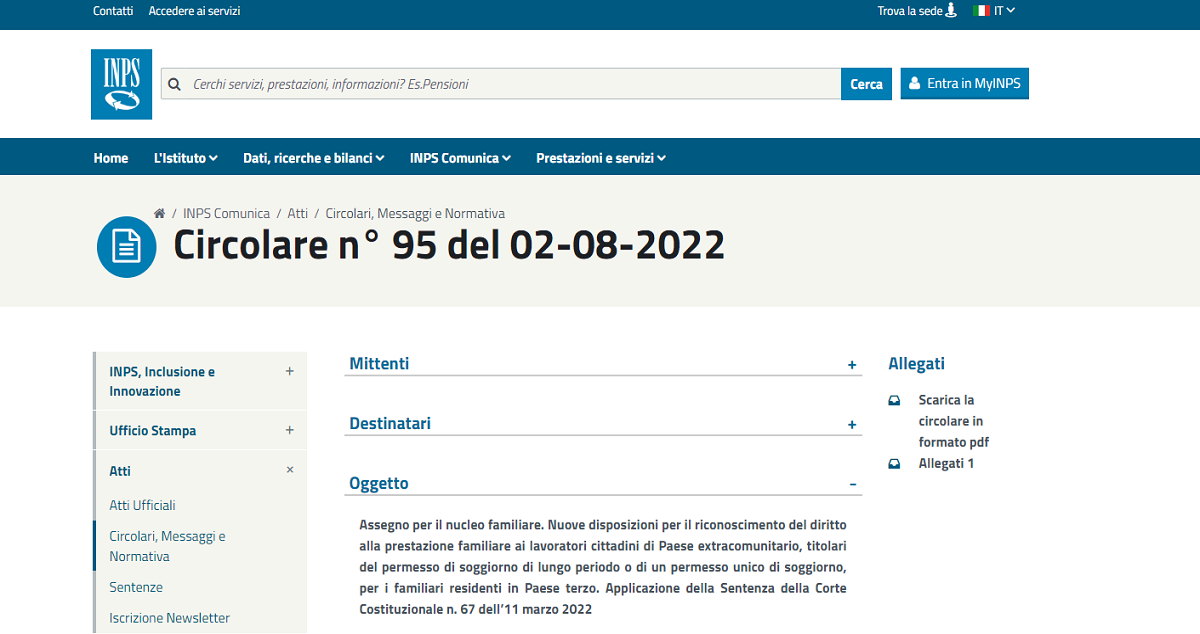The image size is (1200, 634).
Task: Open Accedere ai servizi link
Action: pyautogui.click(x=194, y=11)
